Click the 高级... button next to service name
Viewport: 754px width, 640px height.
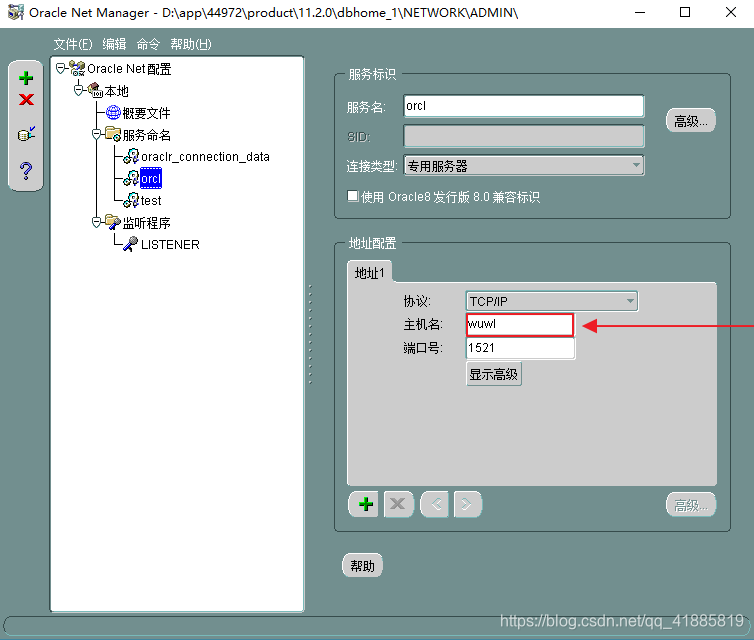point(691,121)
